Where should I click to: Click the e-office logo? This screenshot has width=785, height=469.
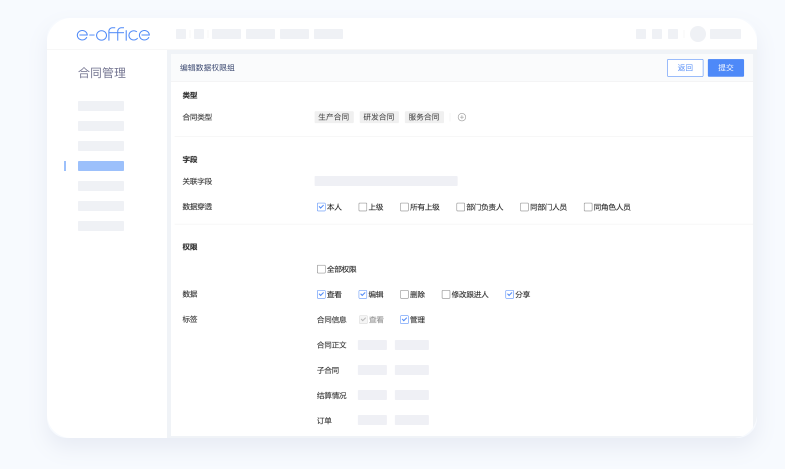pyautogui.click(x=113, y=35)
